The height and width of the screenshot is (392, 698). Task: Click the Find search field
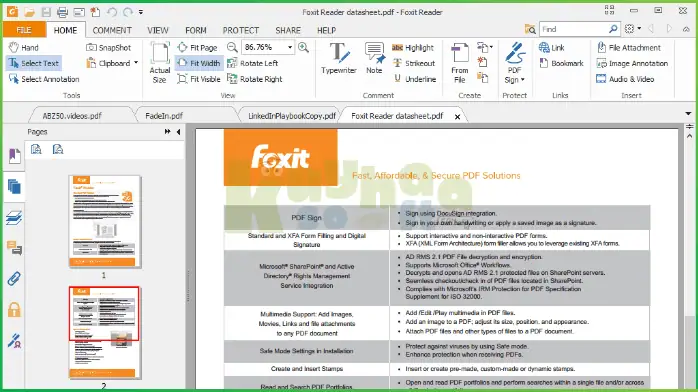pos(574,29)
